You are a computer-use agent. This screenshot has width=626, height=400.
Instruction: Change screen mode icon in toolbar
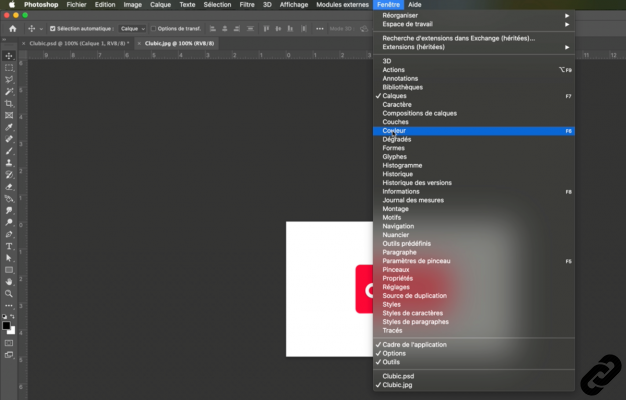9,355
